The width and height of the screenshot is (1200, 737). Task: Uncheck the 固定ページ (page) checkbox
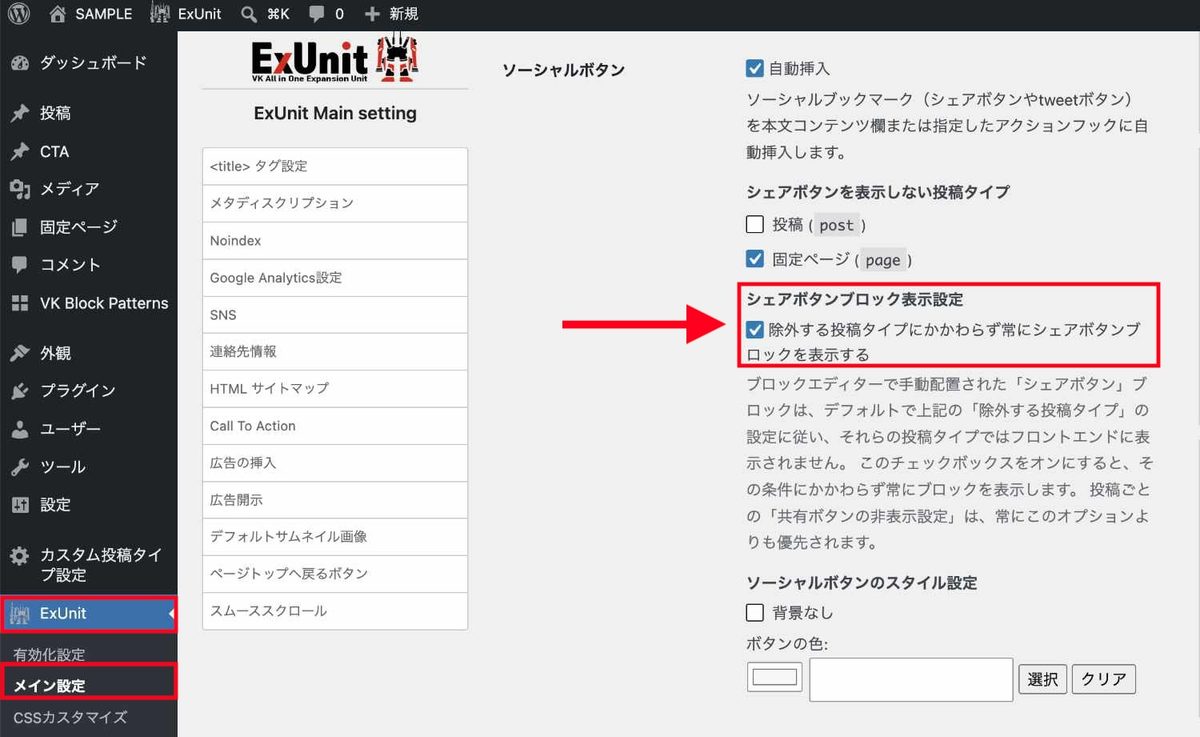(755, 259)
